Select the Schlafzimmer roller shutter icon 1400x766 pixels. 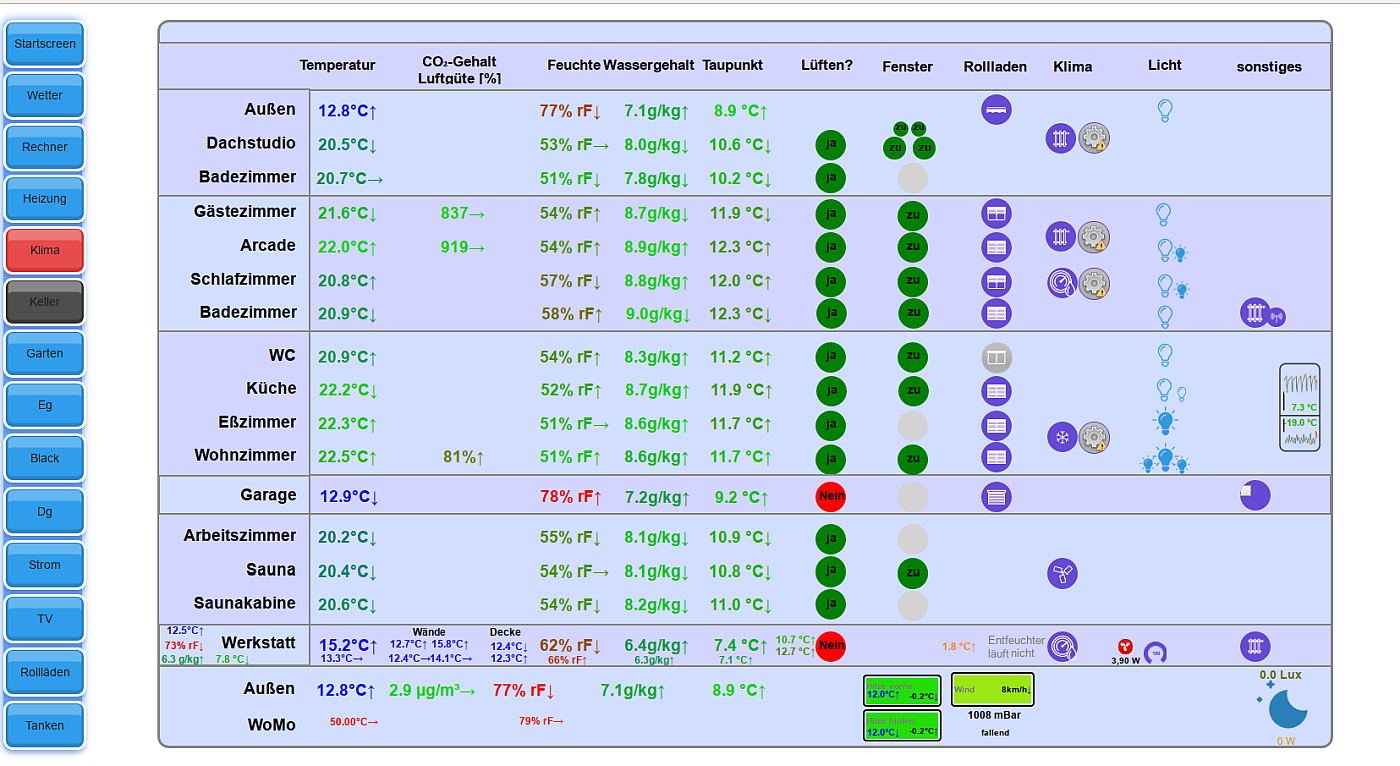coord(996,282)
